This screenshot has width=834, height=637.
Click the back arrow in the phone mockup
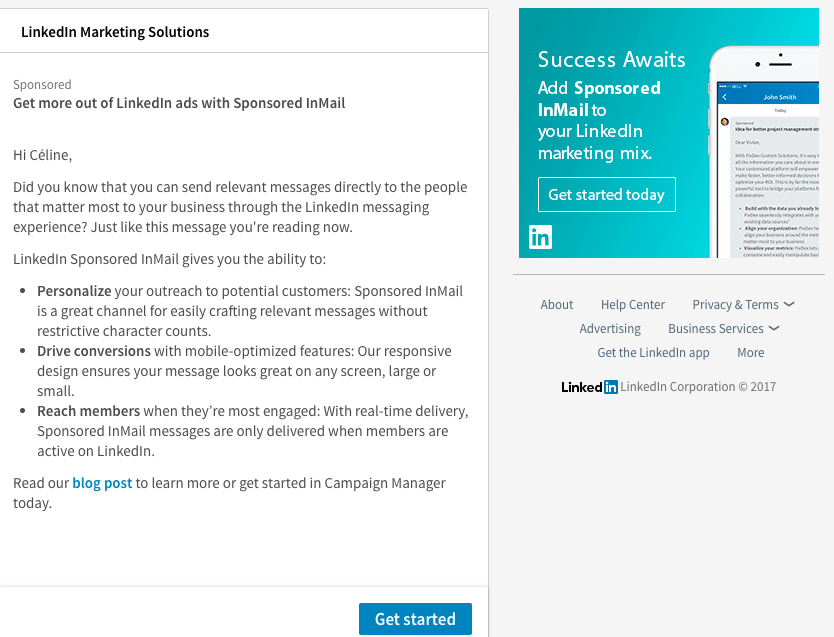click(724, 98)
